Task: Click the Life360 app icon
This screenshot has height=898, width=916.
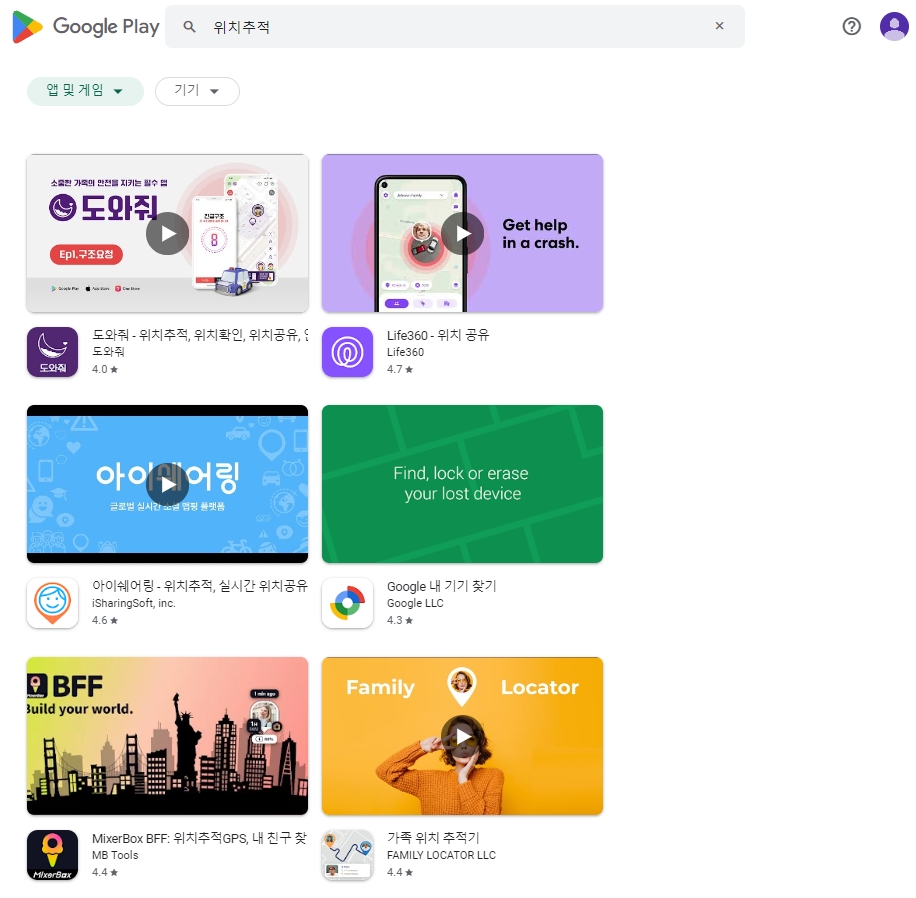Action: coord(348,352)
